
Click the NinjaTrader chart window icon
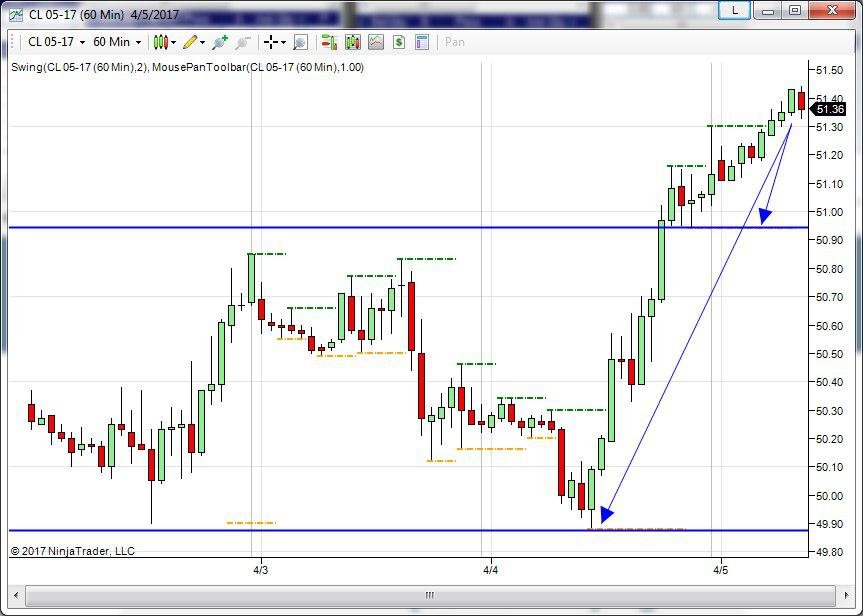[x=15, y=12]
